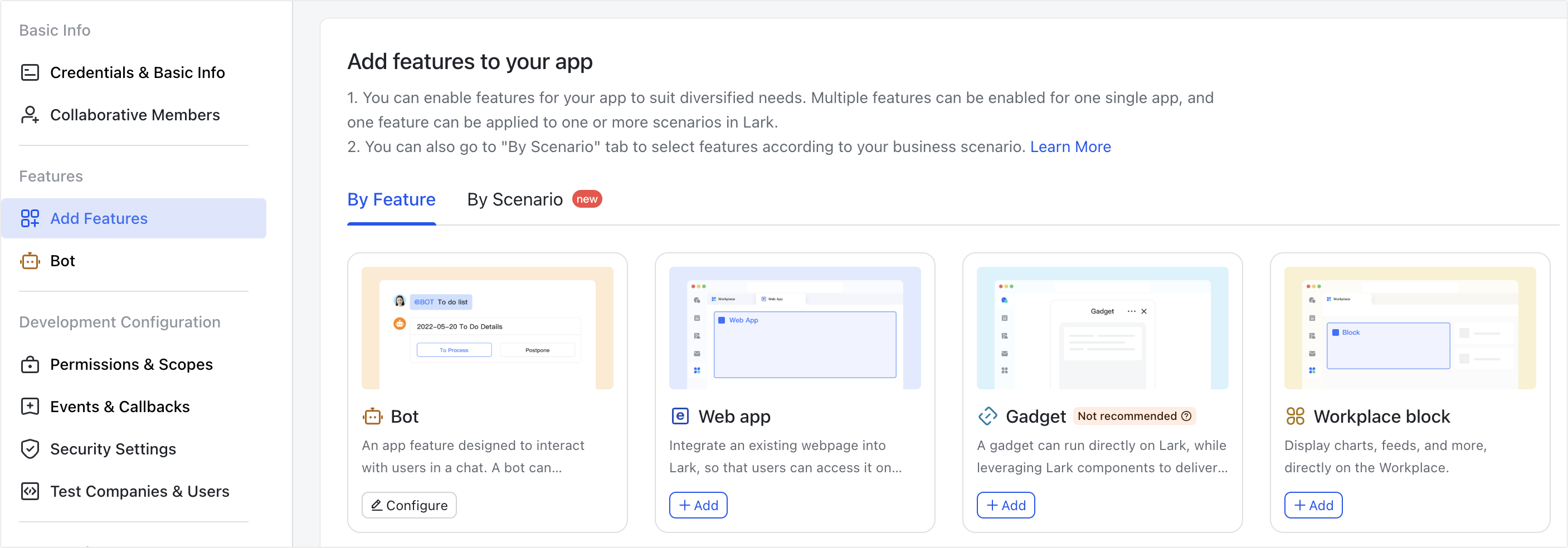
Task: Click the Security Settings shield icon
Action: 30,449
